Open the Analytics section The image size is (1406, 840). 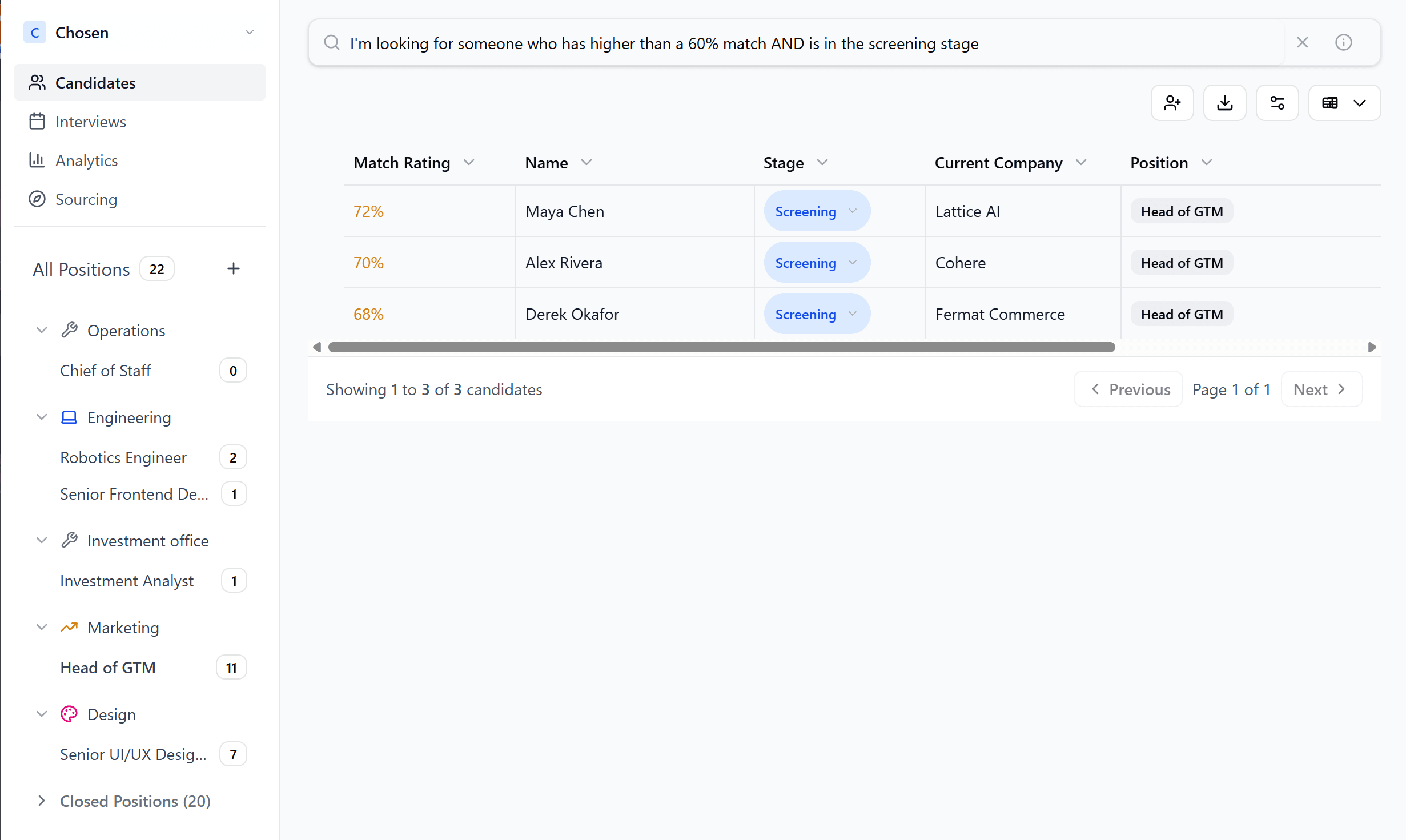coord(86,160)
